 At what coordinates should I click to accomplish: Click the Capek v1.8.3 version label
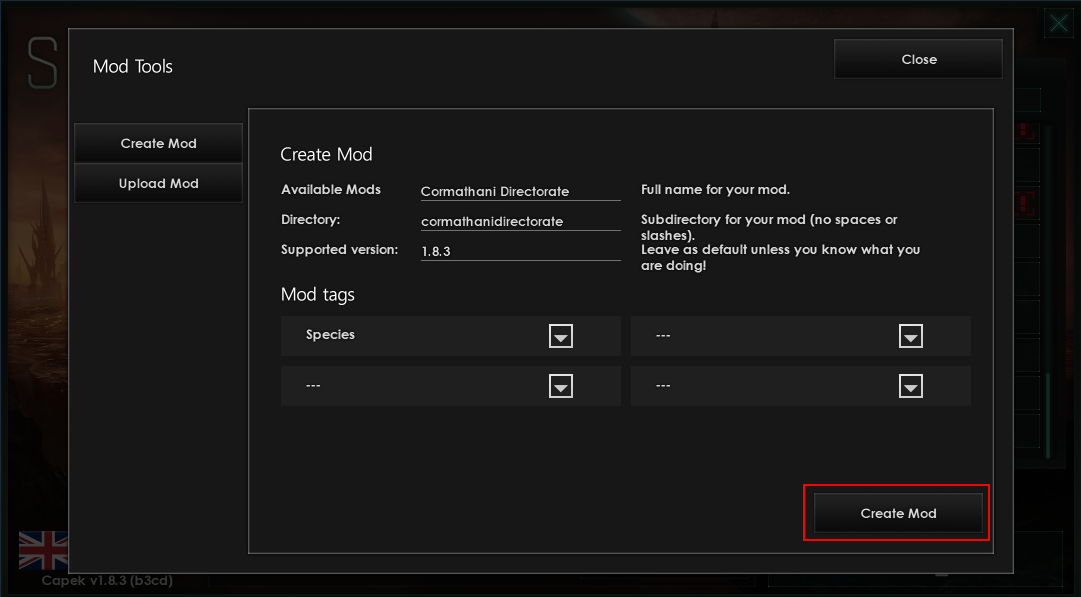click(x=110, y=581)
